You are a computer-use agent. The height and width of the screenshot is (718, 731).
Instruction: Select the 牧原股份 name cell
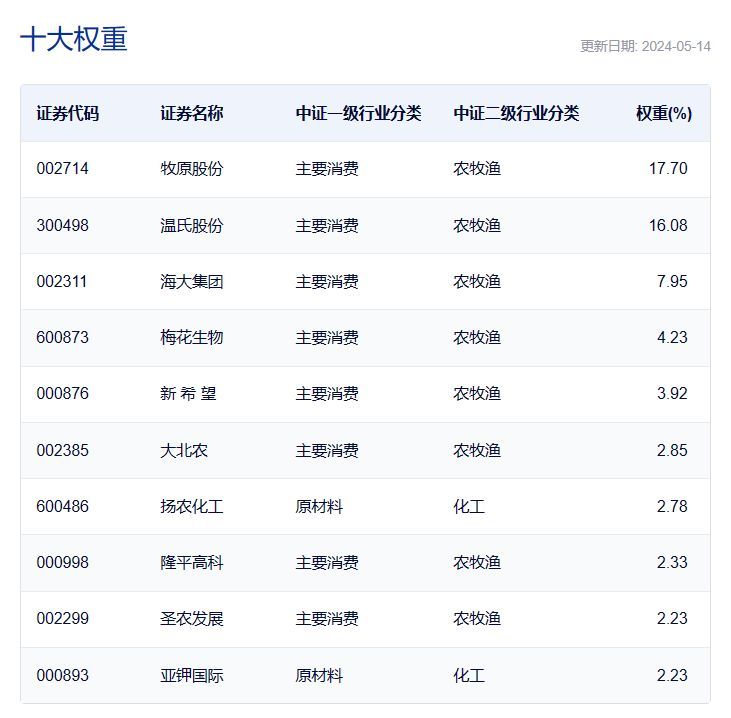192,168
